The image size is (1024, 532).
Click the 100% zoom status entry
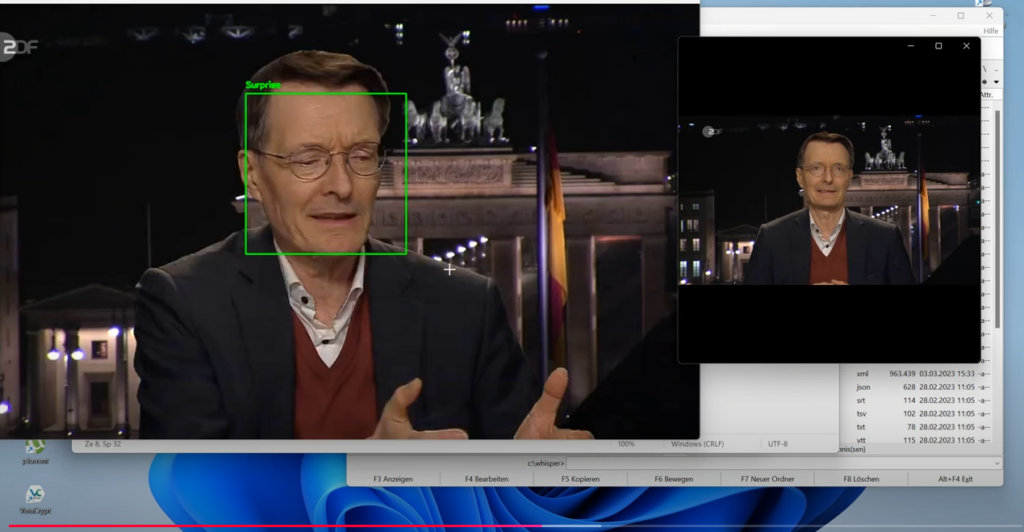coord(626,444)
